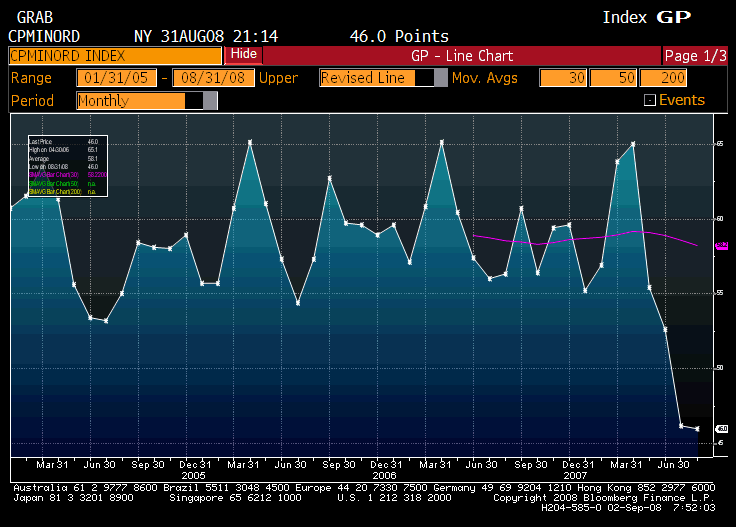Click the 46.0 Points header value

(399, 37)
